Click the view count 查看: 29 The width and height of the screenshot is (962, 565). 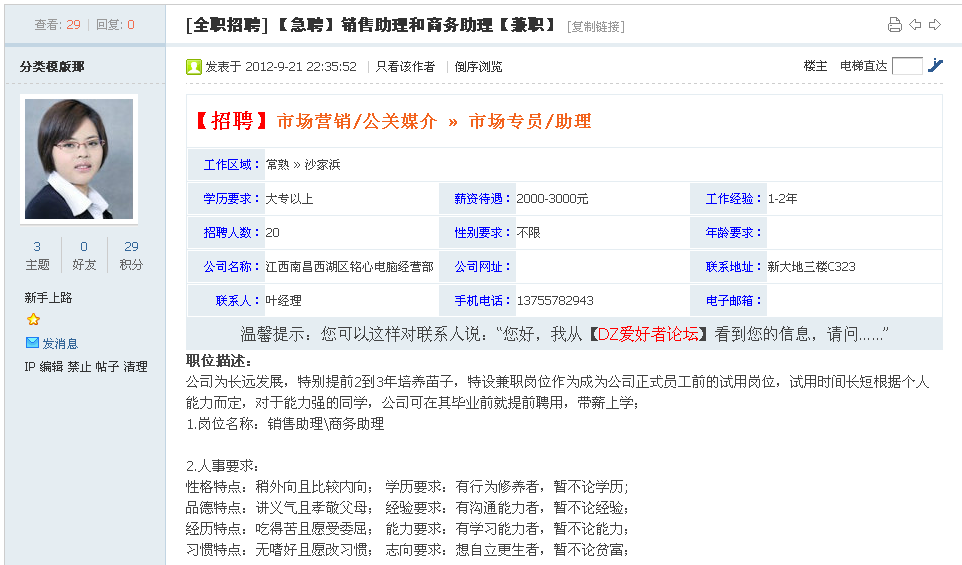[57, 25]
